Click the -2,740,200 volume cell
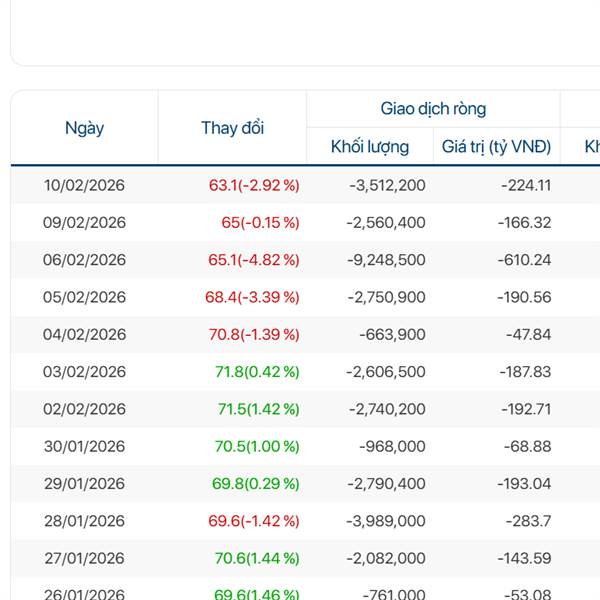 (386, 409)
